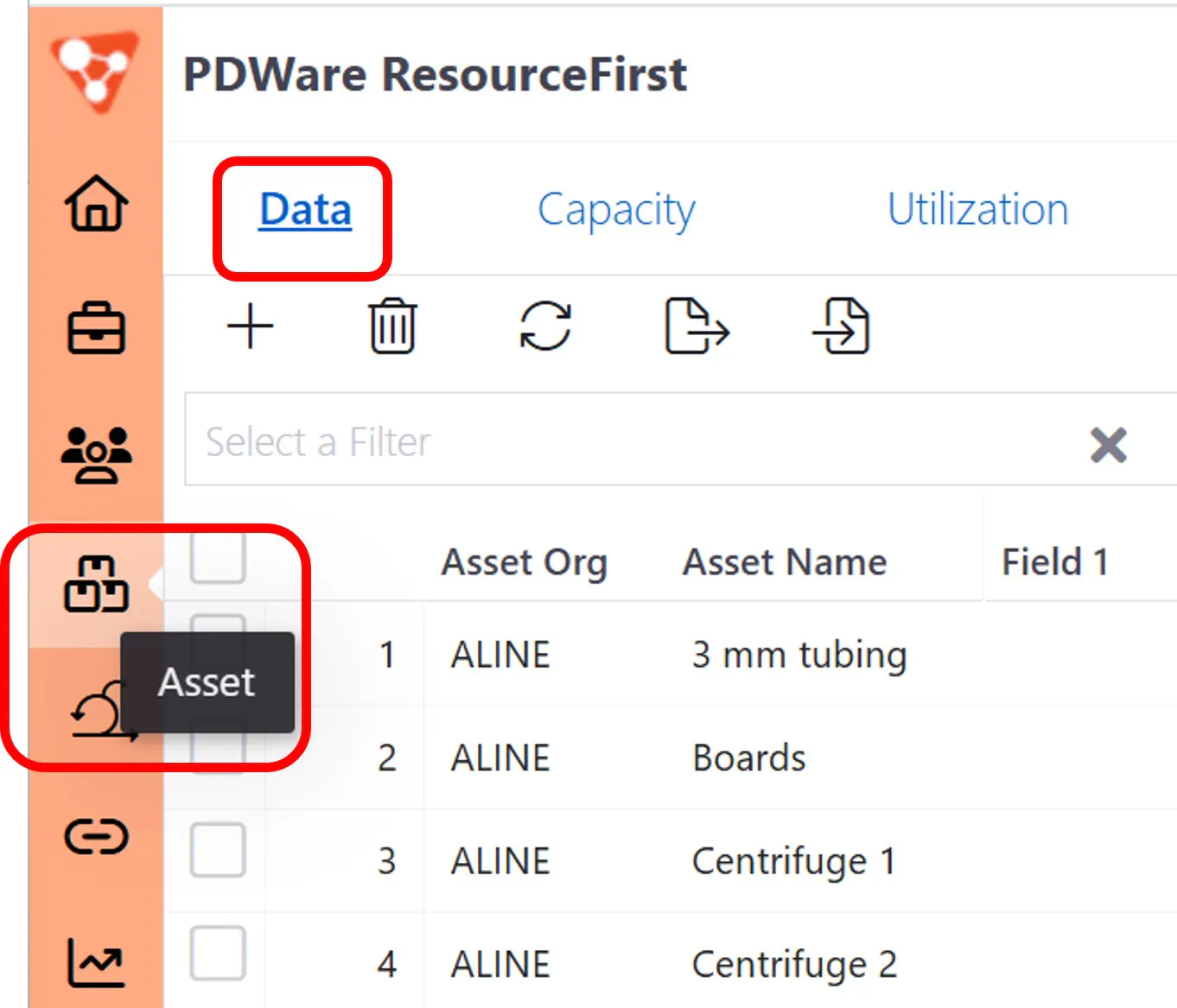Screen dimensions: 1177x1008
Task: Select the Boards asset name cell
Action: 749,758
